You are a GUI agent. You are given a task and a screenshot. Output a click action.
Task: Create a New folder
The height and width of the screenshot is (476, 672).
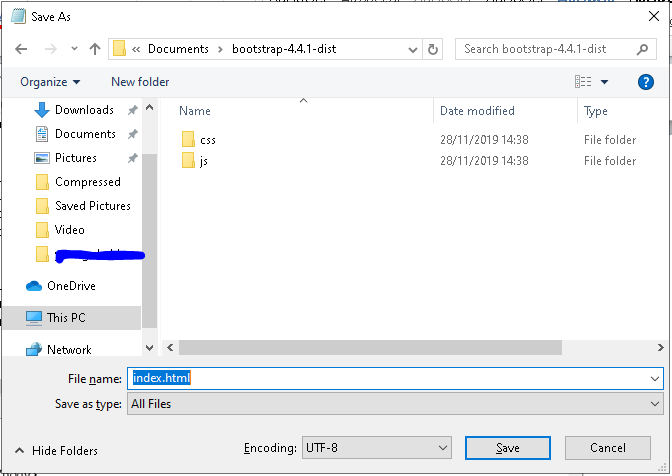tap(140, 82)
